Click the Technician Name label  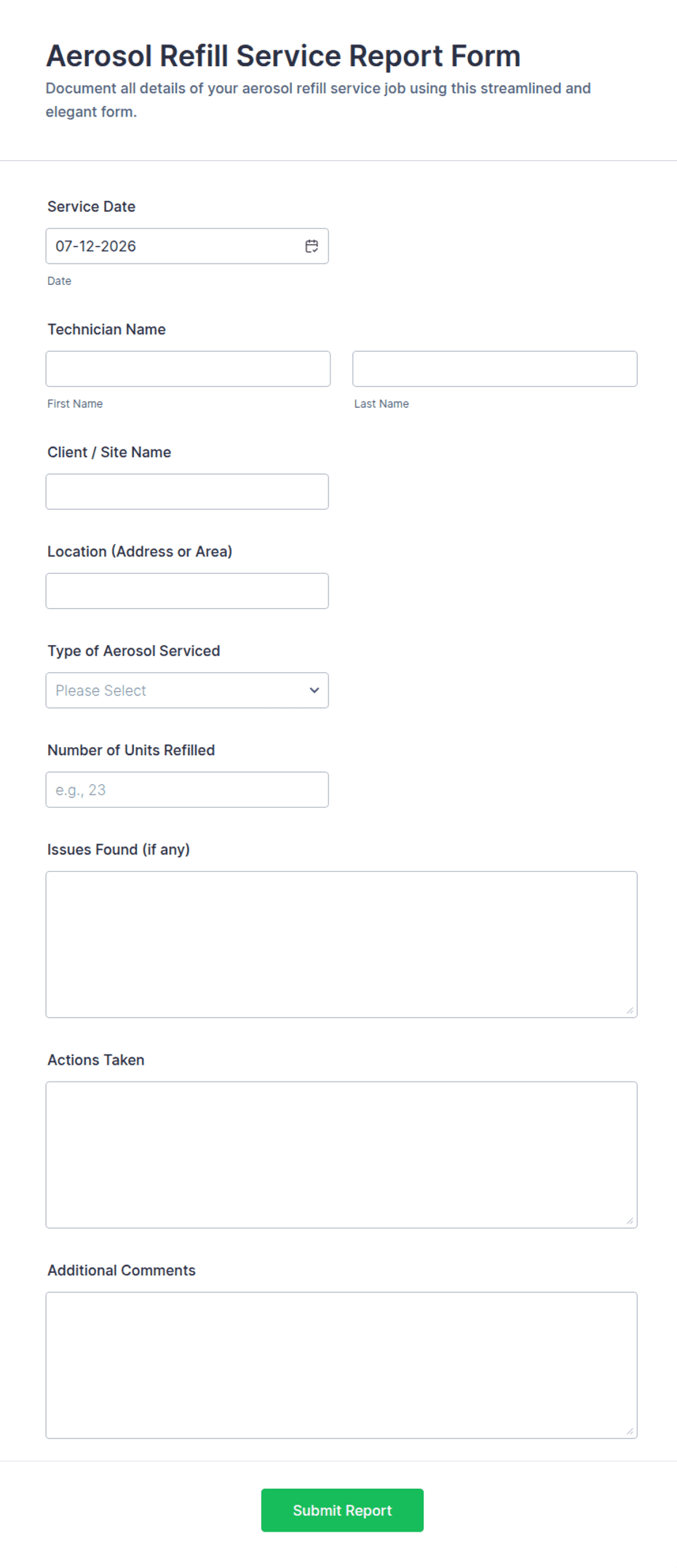(x=106, y=330)
